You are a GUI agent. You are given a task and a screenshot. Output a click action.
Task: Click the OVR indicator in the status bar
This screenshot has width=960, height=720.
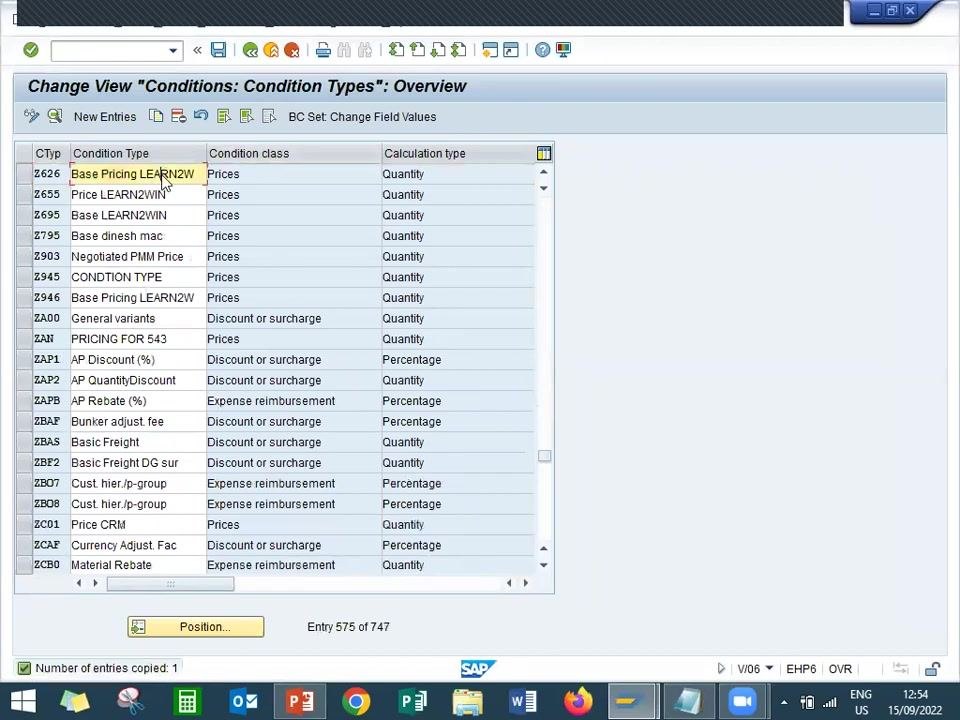point(840,669)
